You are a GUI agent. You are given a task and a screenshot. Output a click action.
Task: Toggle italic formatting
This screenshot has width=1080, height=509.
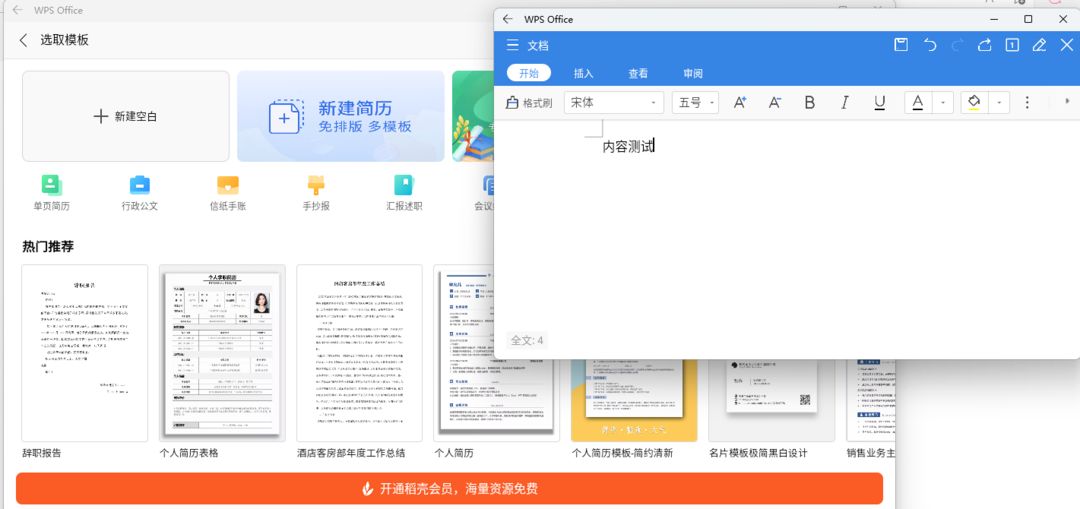pyautogui.click(x=844, y=103)
